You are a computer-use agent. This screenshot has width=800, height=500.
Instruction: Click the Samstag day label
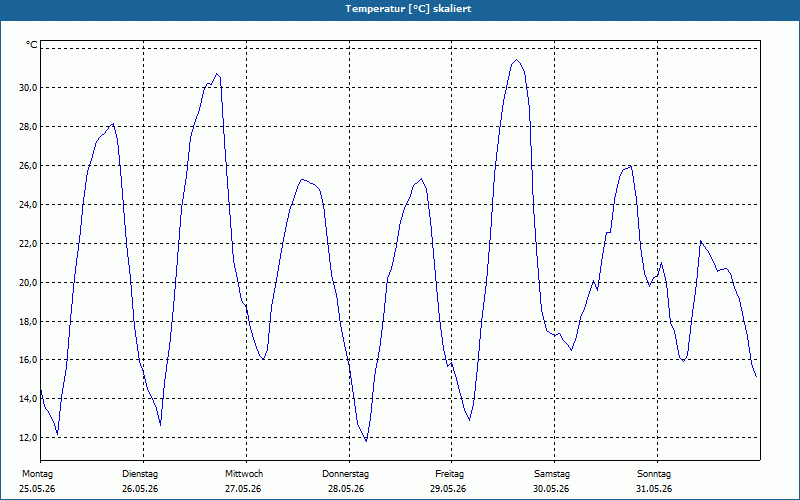pos(552,474)
